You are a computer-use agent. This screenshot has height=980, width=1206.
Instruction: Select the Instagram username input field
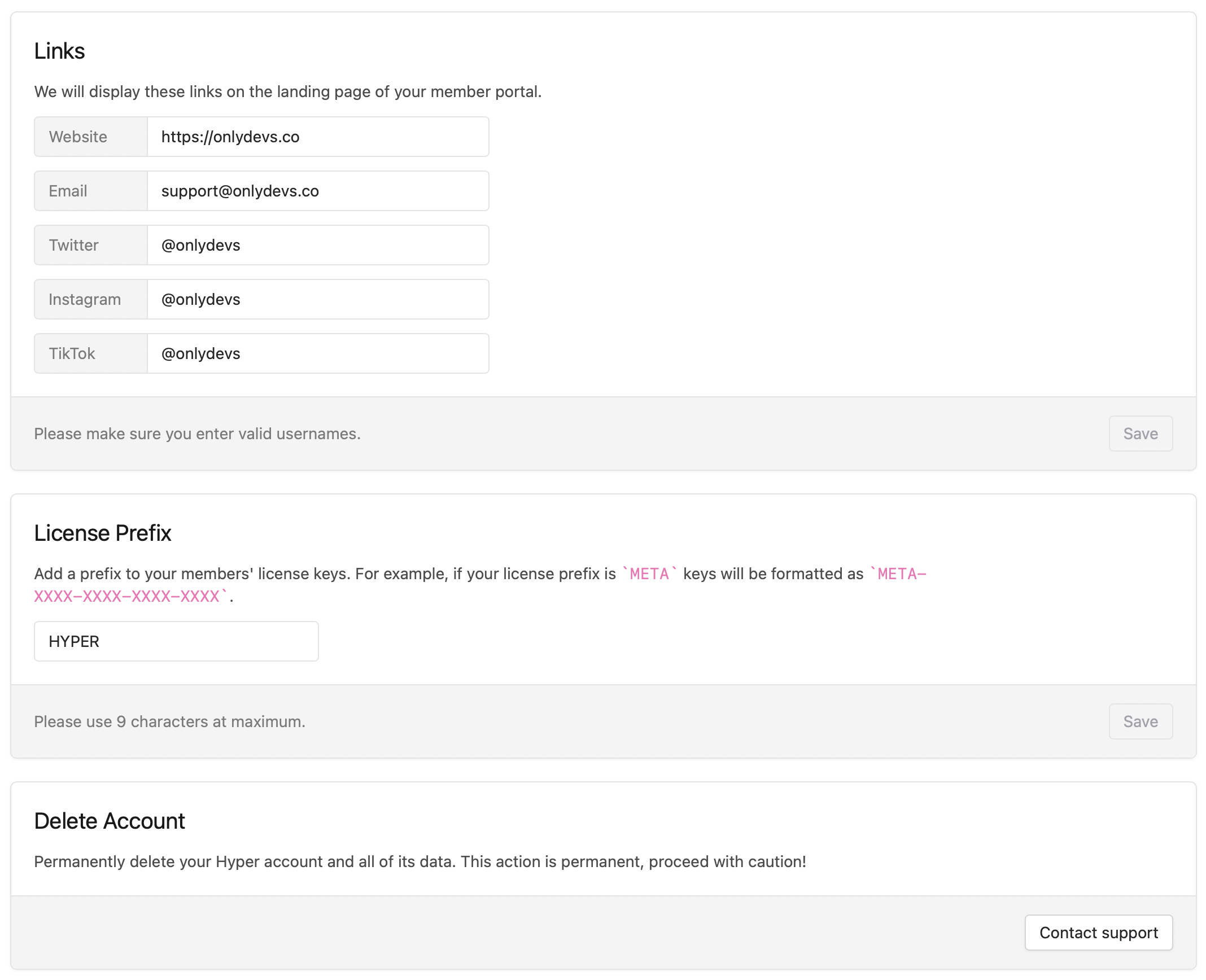[x=317, y=299]
